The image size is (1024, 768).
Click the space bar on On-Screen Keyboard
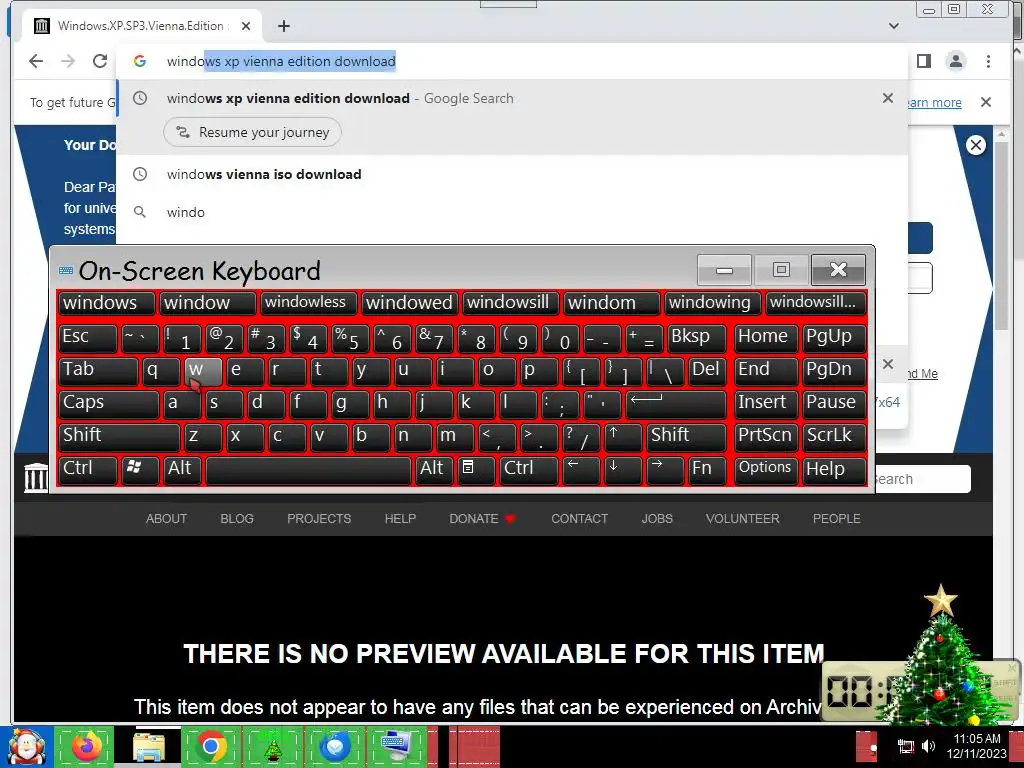pos(308,470)
